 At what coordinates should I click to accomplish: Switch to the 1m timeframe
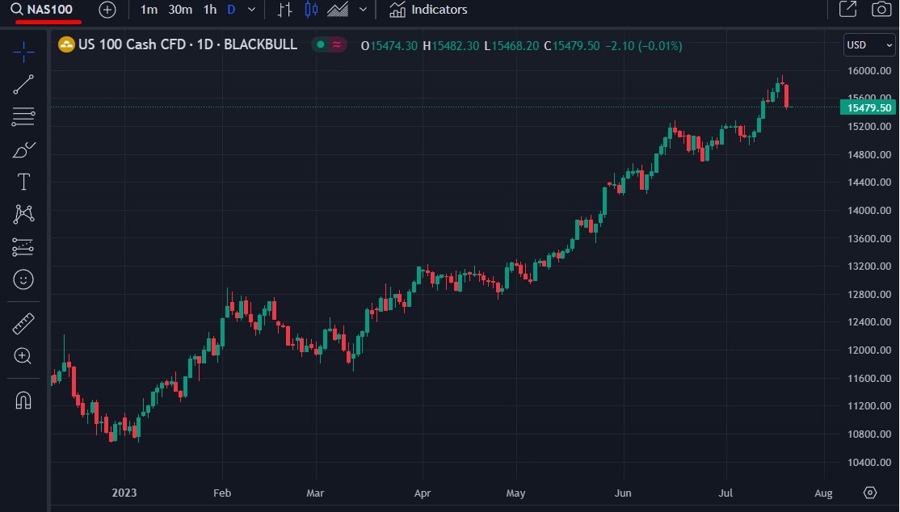click(149, 10)
